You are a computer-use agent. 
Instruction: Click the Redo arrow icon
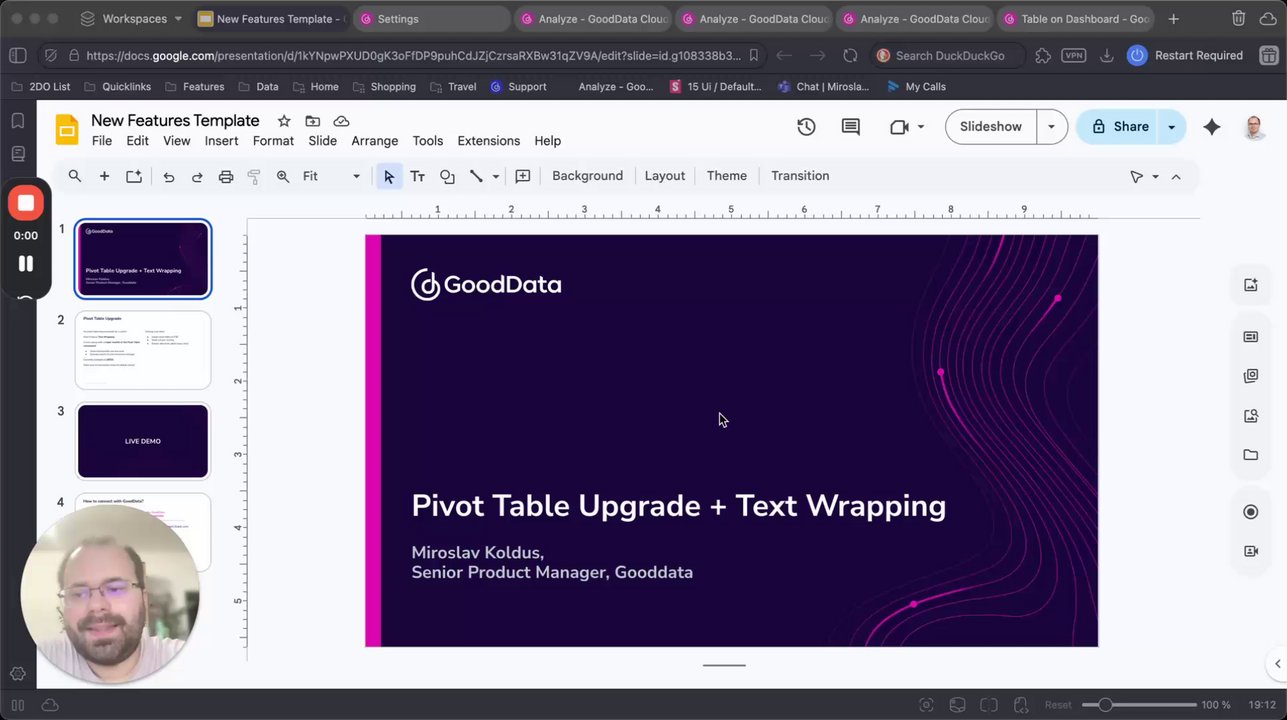[197, 176]
